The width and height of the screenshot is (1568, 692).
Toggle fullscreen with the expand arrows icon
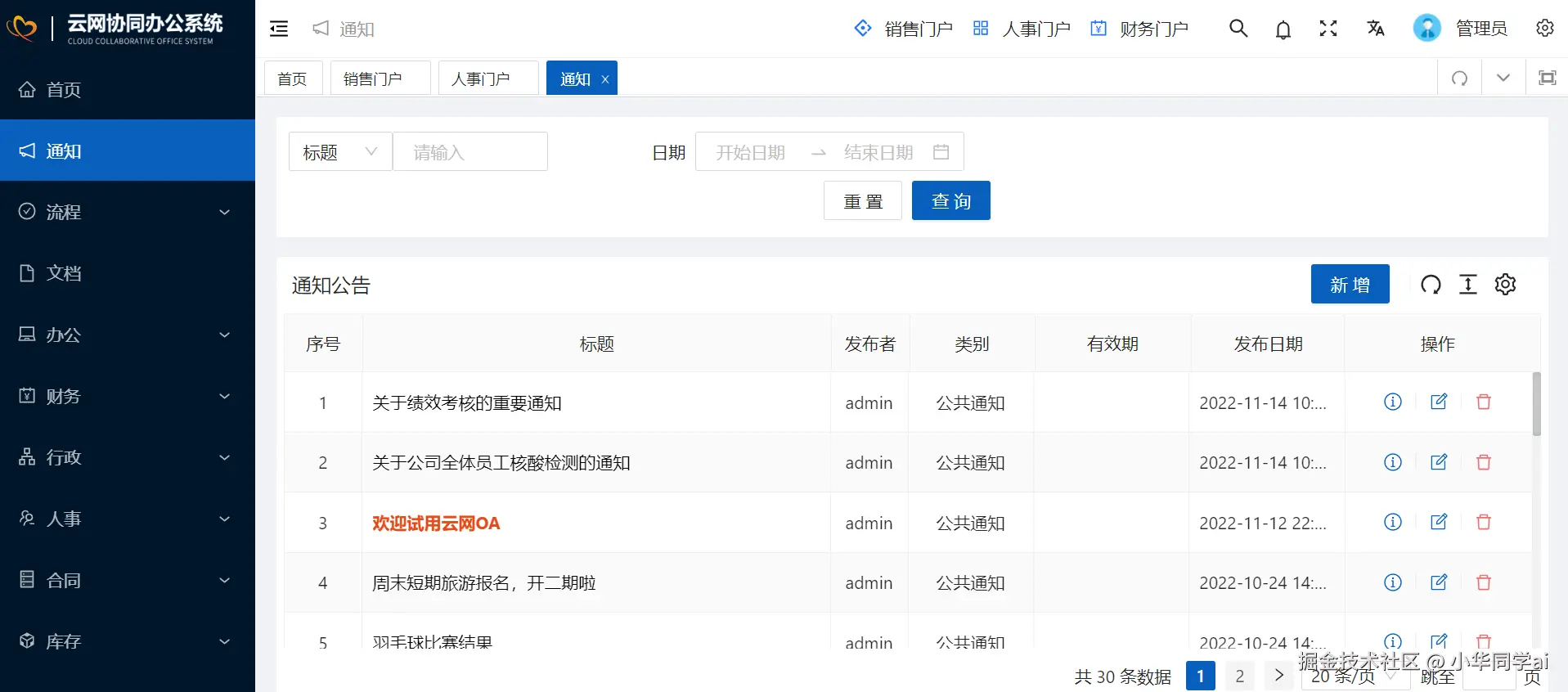click(x=1328, y=29)
